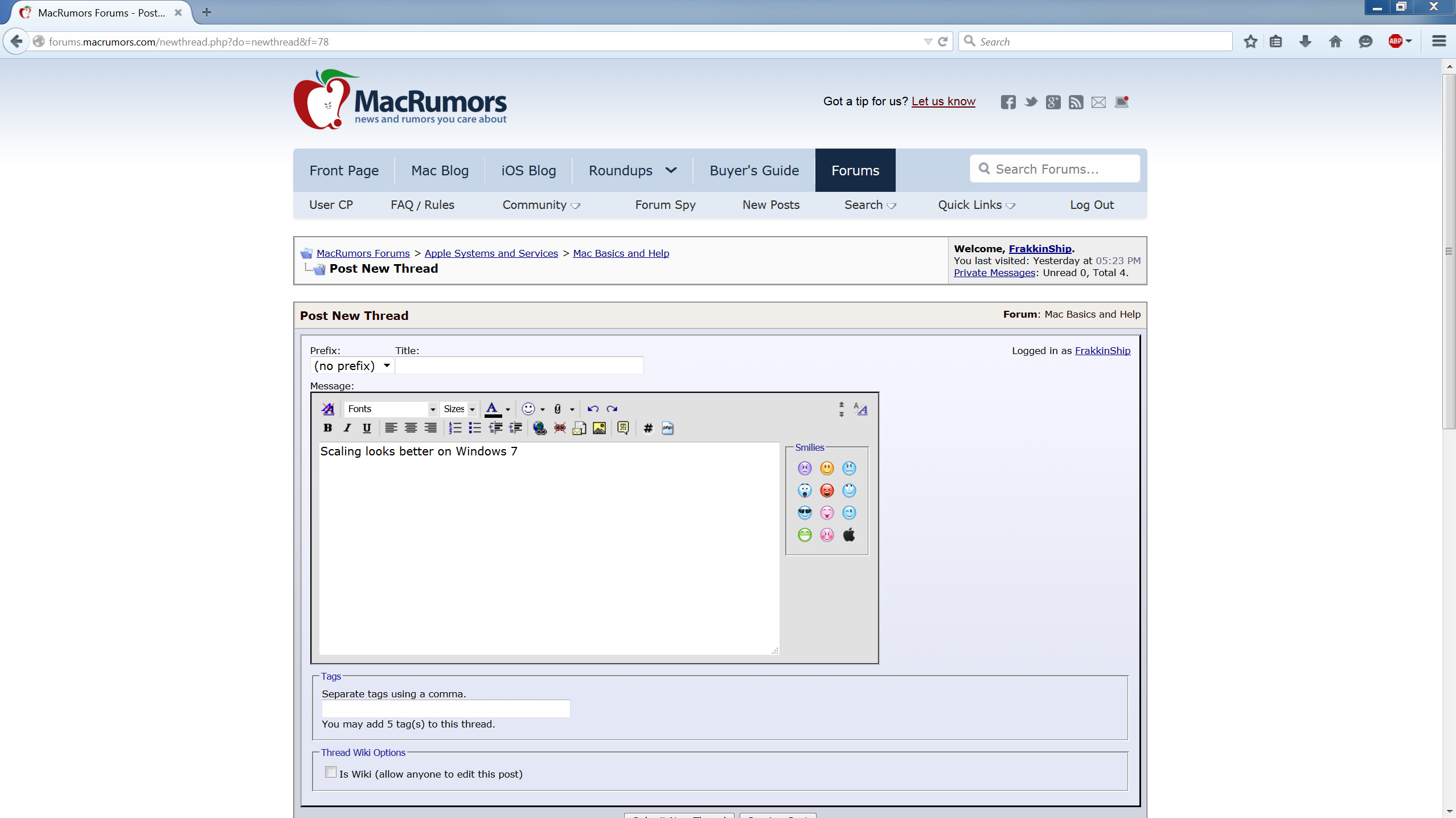
Task: Align message text left
Action: click(x=391, y=428)
